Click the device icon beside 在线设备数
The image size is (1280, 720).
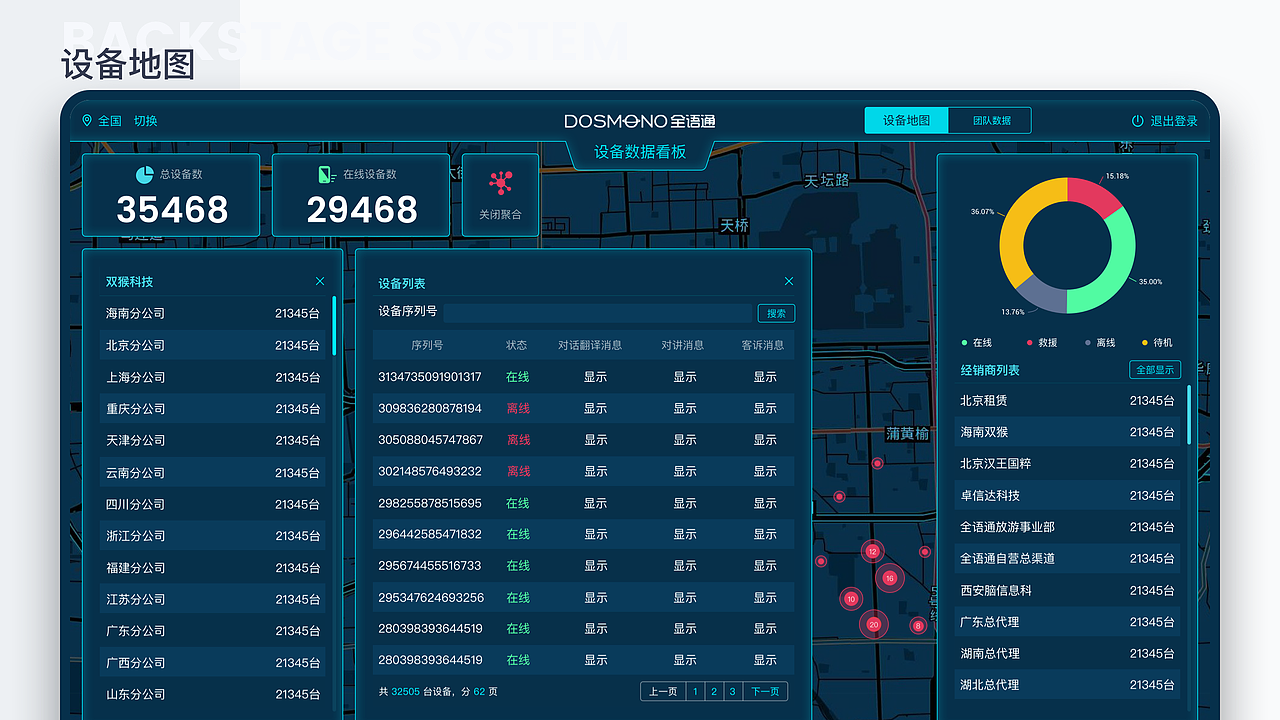(327, 175)
